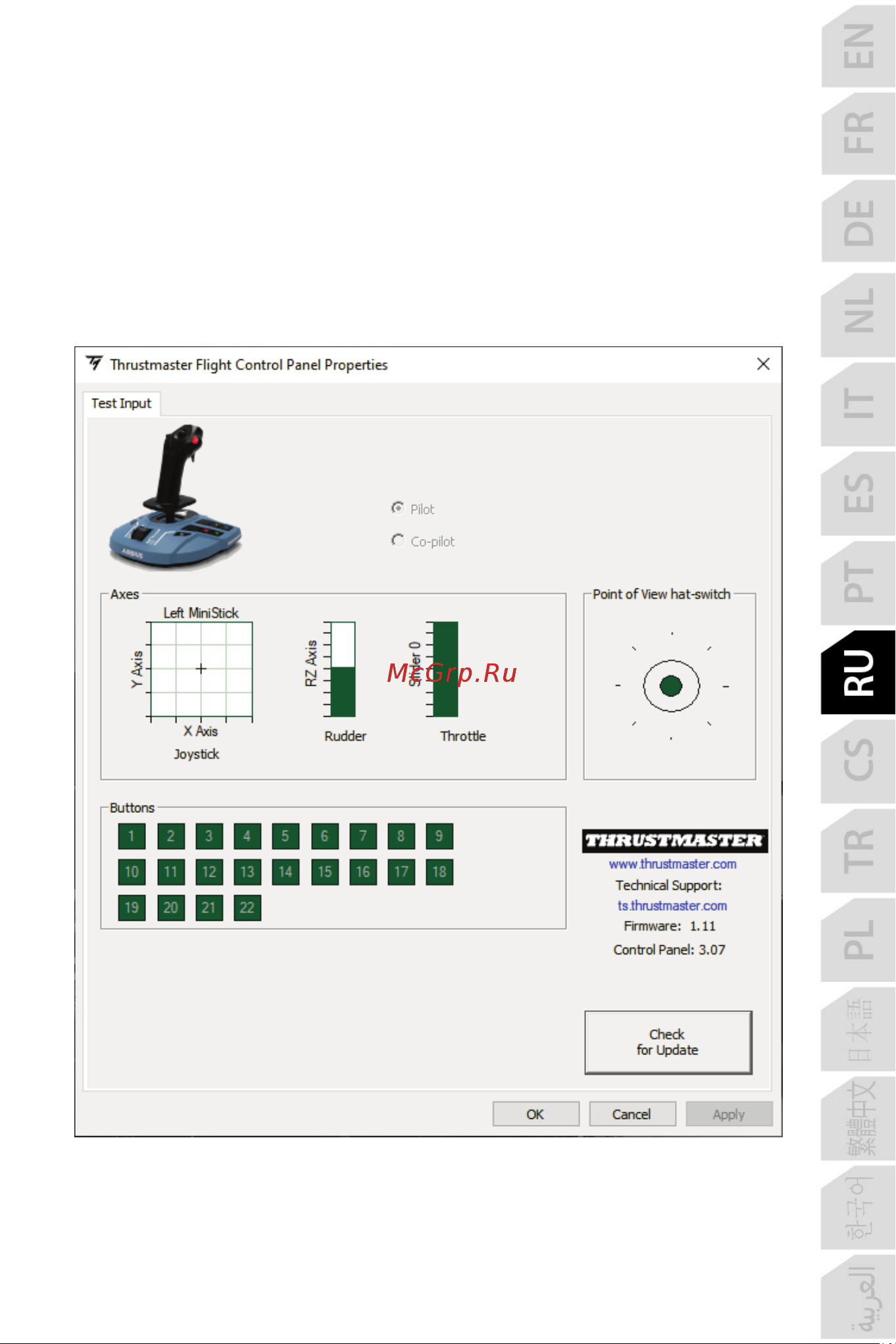Click button indicator 14

(286, 872)
